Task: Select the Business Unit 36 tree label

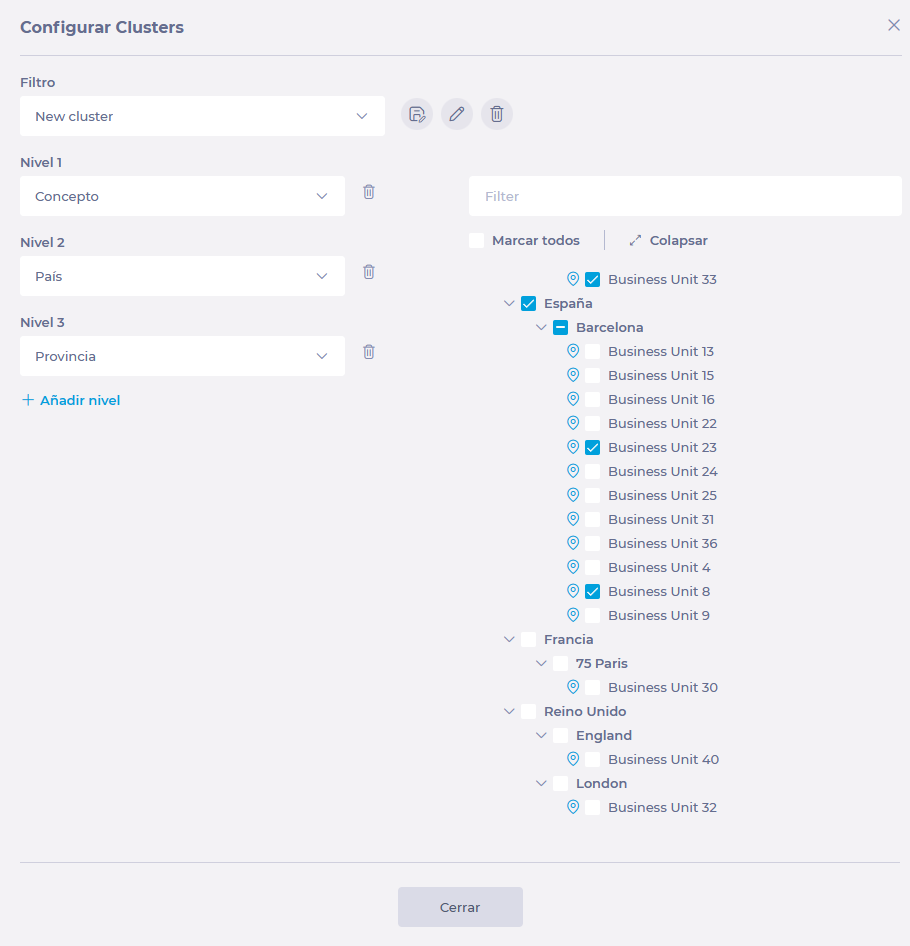Action: click(x=662, y=544)
